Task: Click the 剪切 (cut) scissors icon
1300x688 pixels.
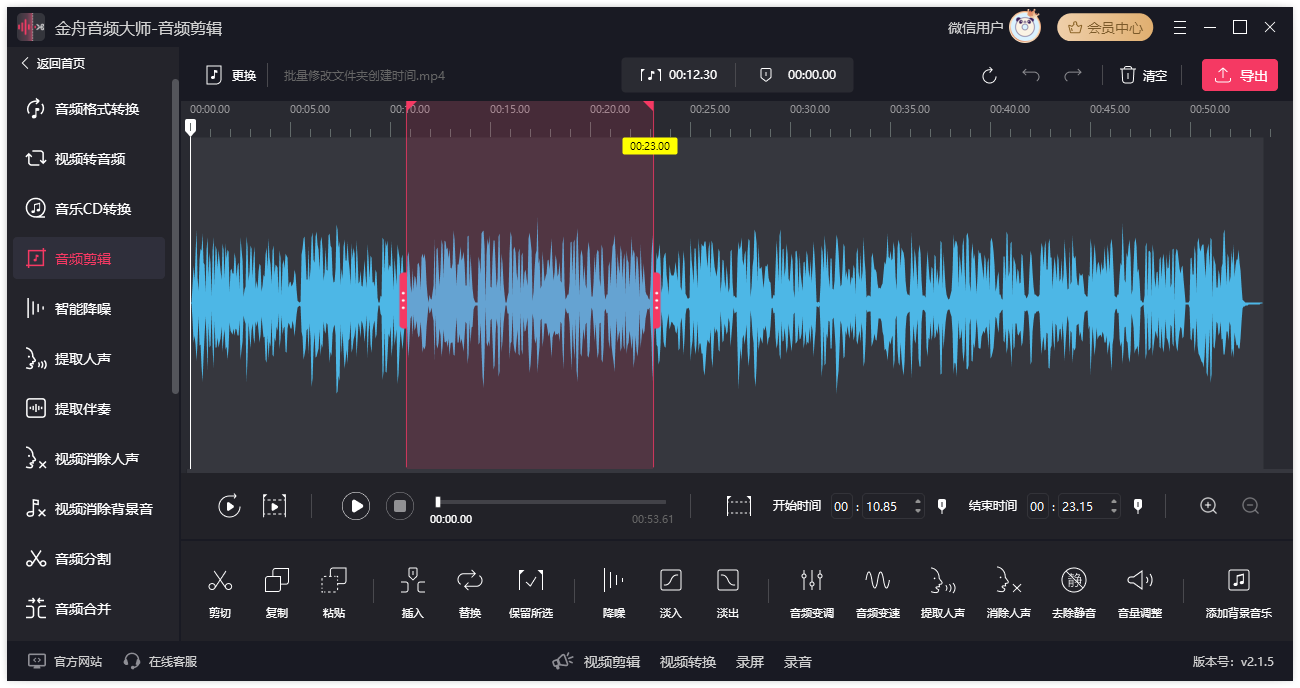Action: pyautogui.click(x=220, y=581)
